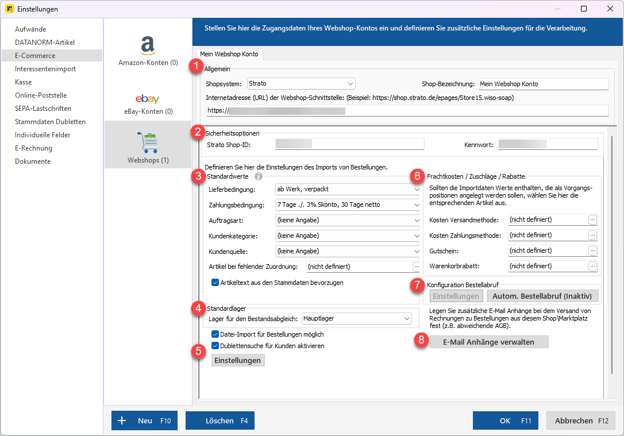Open the Amazon-Konten section icon
Image resolution: width=624 pixels, height=436 pixels.
tap(147, 46)
